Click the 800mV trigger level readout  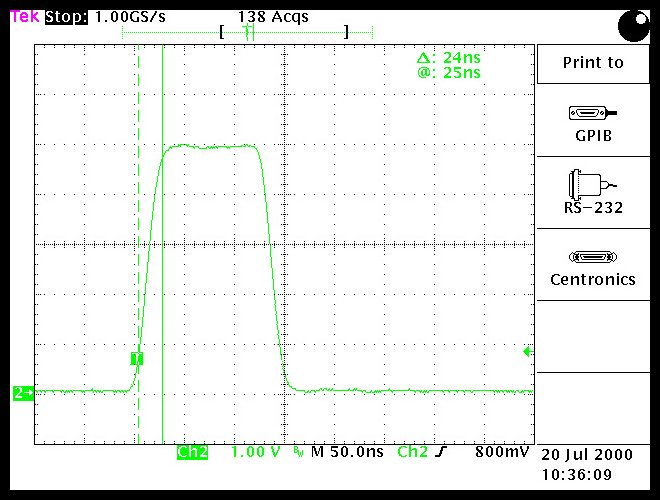(x=502, y=452)
